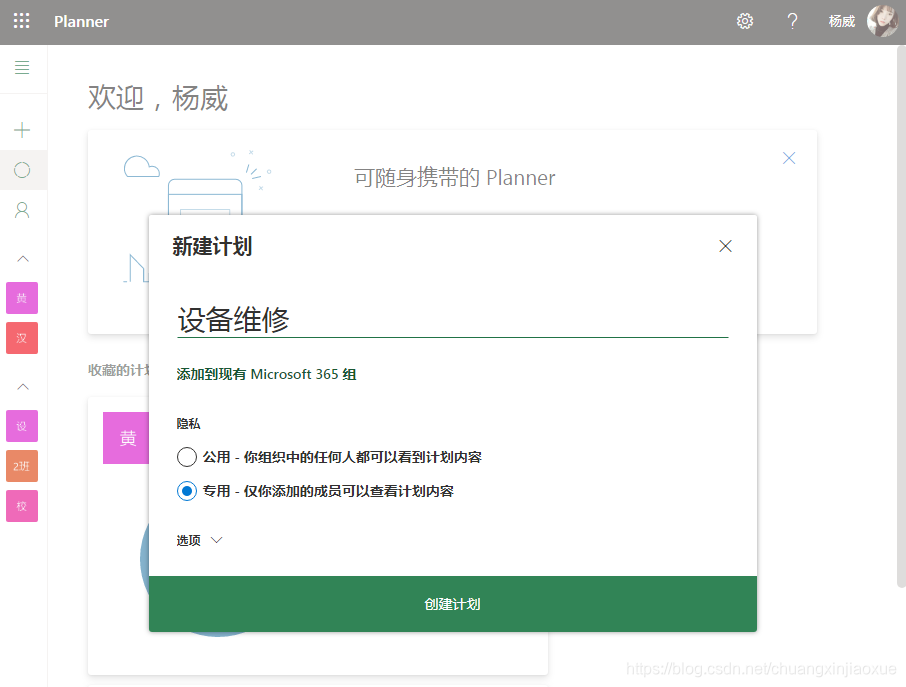Open the 黄 plan card thumbnail
Screen dimensions: 906x687
(126, 438)
